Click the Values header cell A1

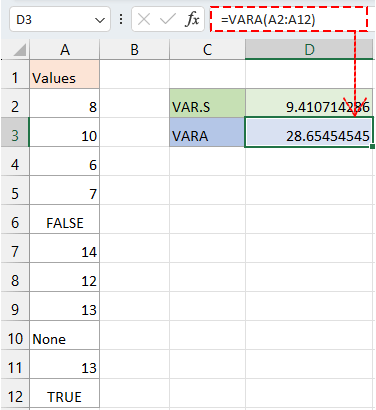point(65,75)
